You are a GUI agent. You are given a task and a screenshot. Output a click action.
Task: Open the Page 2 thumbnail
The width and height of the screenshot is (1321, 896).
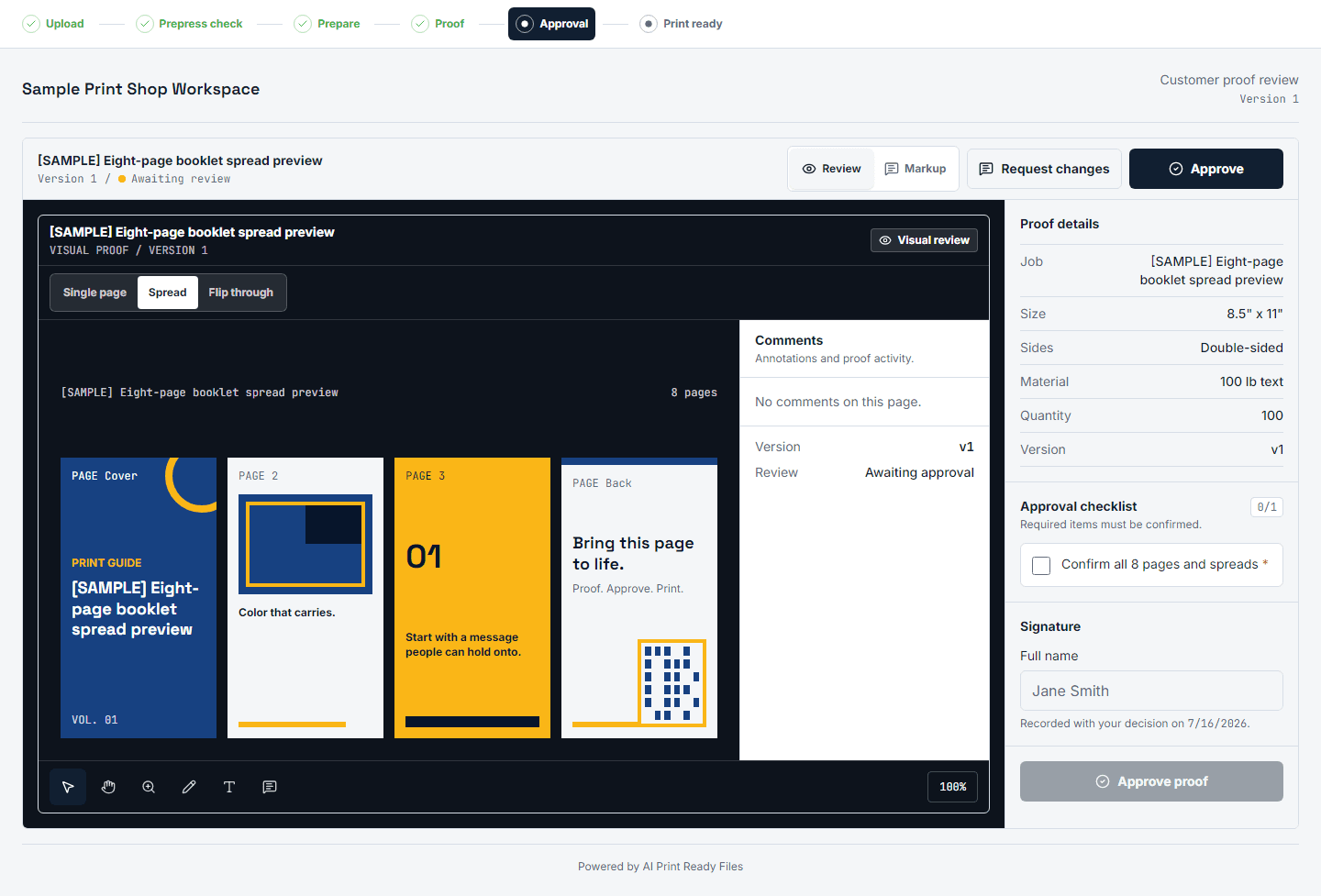[305, 598]
